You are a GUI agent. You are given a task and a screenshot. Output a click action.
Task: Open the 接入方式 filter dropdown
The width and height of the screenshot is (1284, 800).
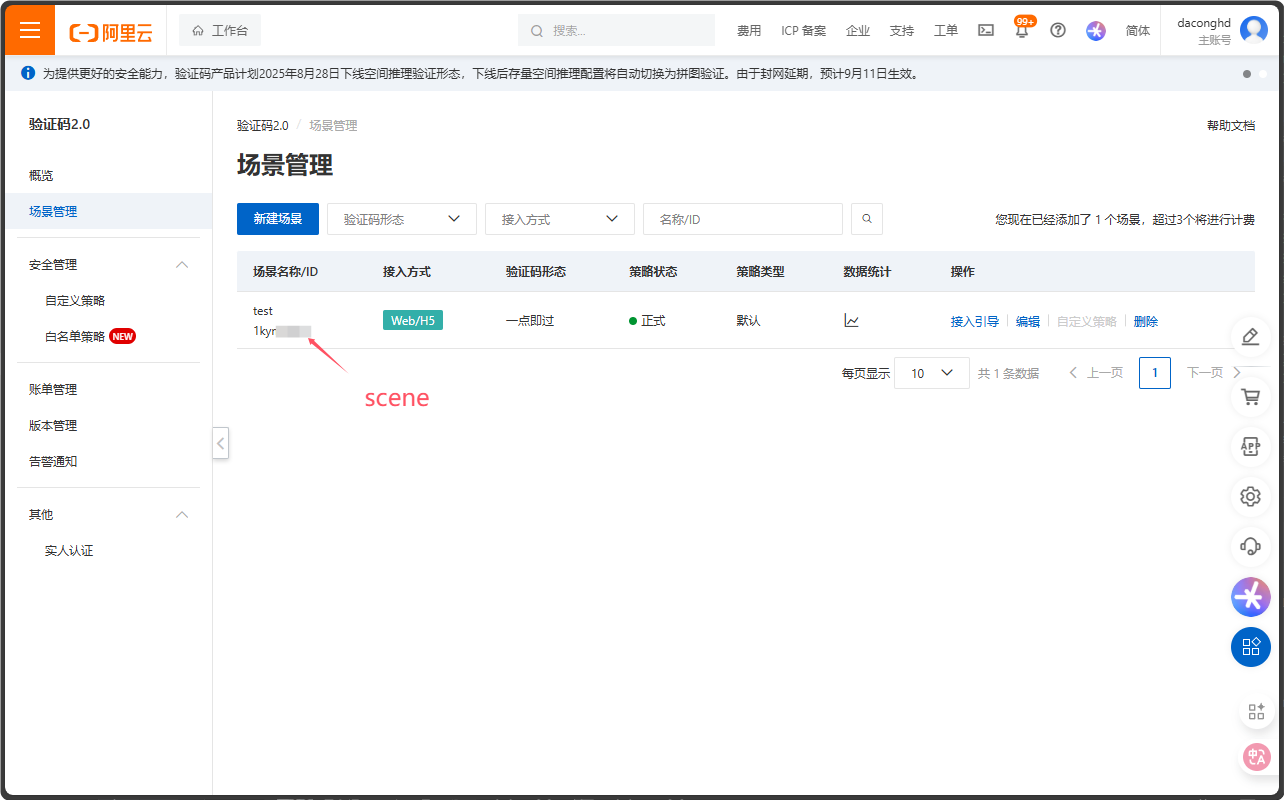tap(559, 218)
